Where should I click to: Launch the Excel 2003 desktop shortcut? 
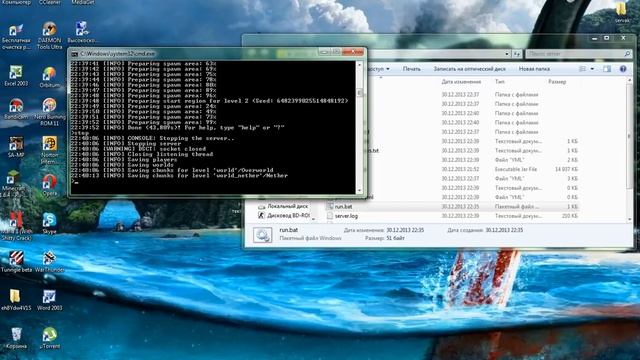[x=16, y=76]
